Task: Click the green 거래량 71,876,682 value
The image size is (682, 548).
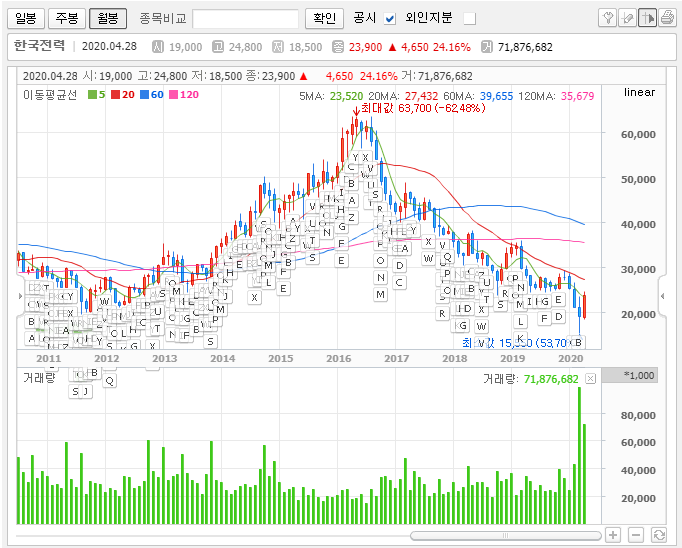Action: (x=551, y=379)
